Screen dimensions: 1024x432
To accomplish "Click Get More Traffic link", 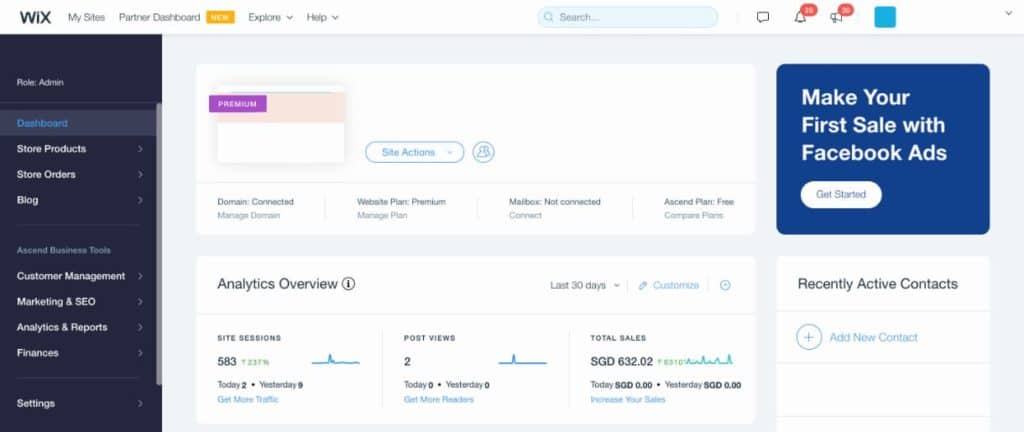I will click(248, 399).
